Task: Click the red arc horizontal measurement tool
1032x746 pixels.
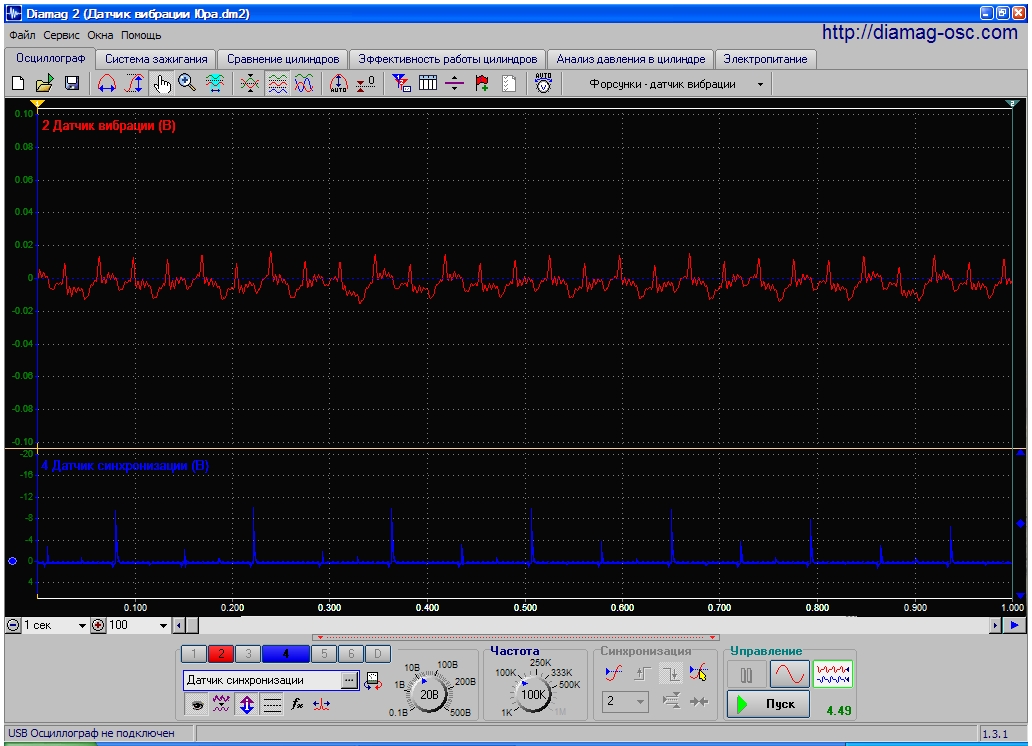Action: coord(107,84)
